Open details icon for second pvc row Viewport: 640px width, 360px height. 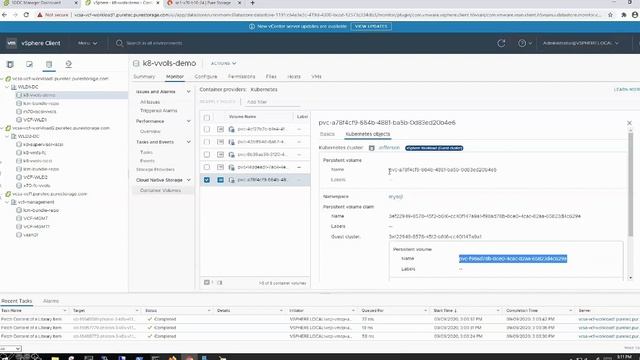click(x=220, y=142)
